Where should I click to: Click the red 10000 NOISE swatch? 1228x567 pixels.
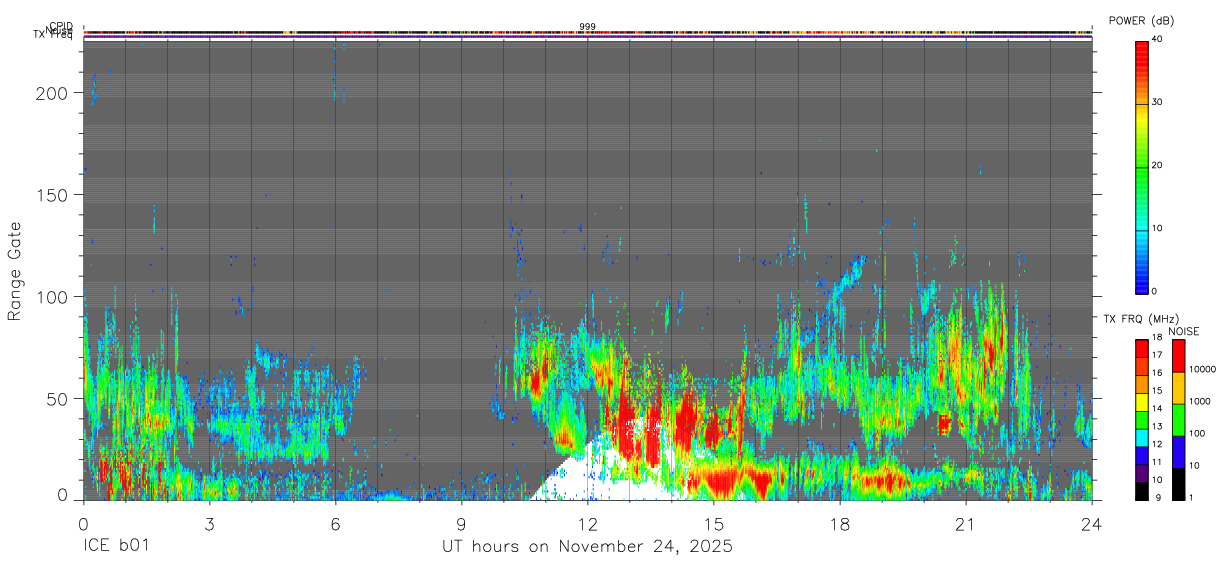click(x=1178, y=356)
